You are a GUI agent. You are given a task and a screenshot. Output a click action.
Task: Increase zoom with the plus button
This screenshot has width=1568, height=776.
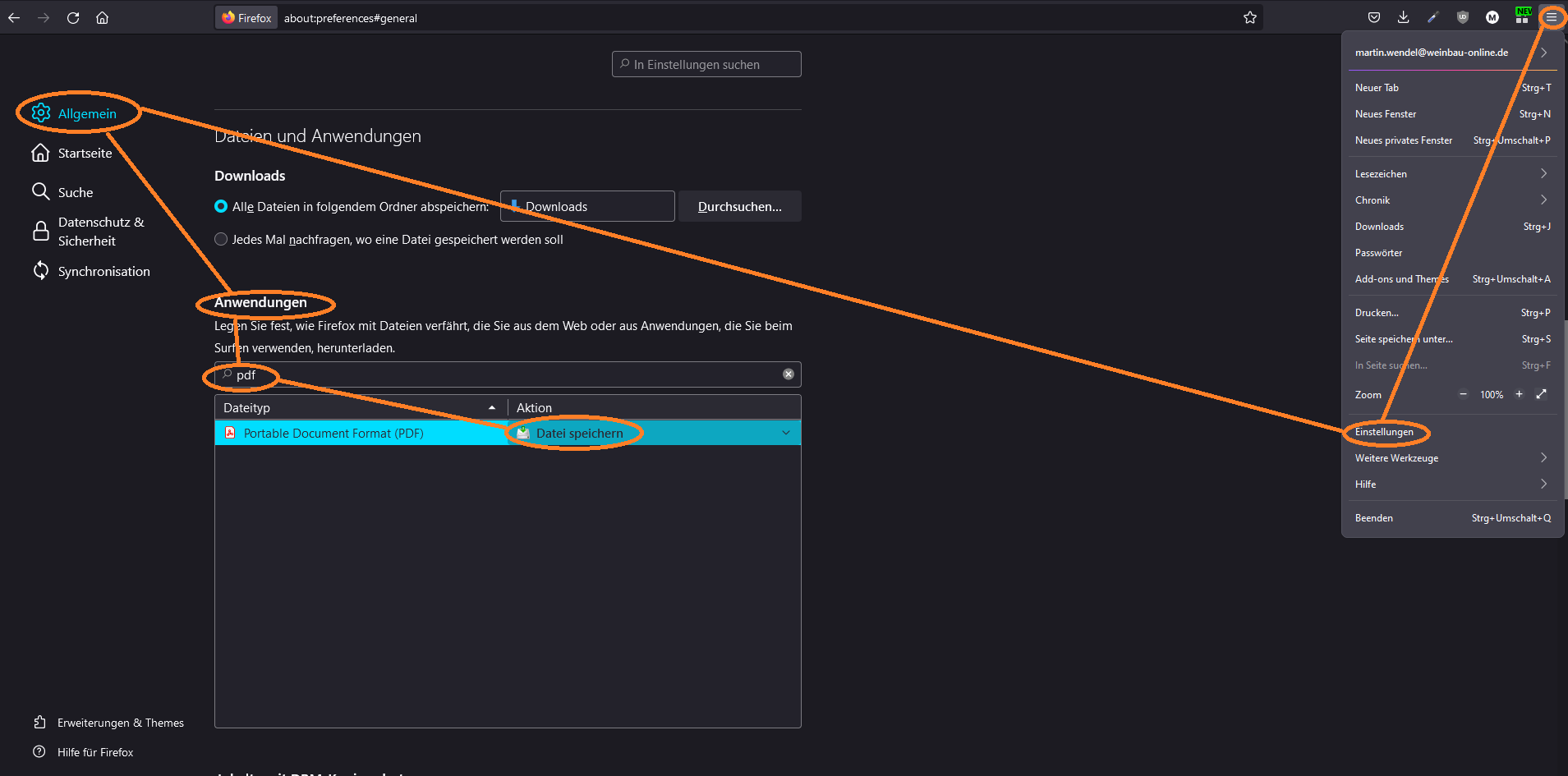[x=1519, y=394]
